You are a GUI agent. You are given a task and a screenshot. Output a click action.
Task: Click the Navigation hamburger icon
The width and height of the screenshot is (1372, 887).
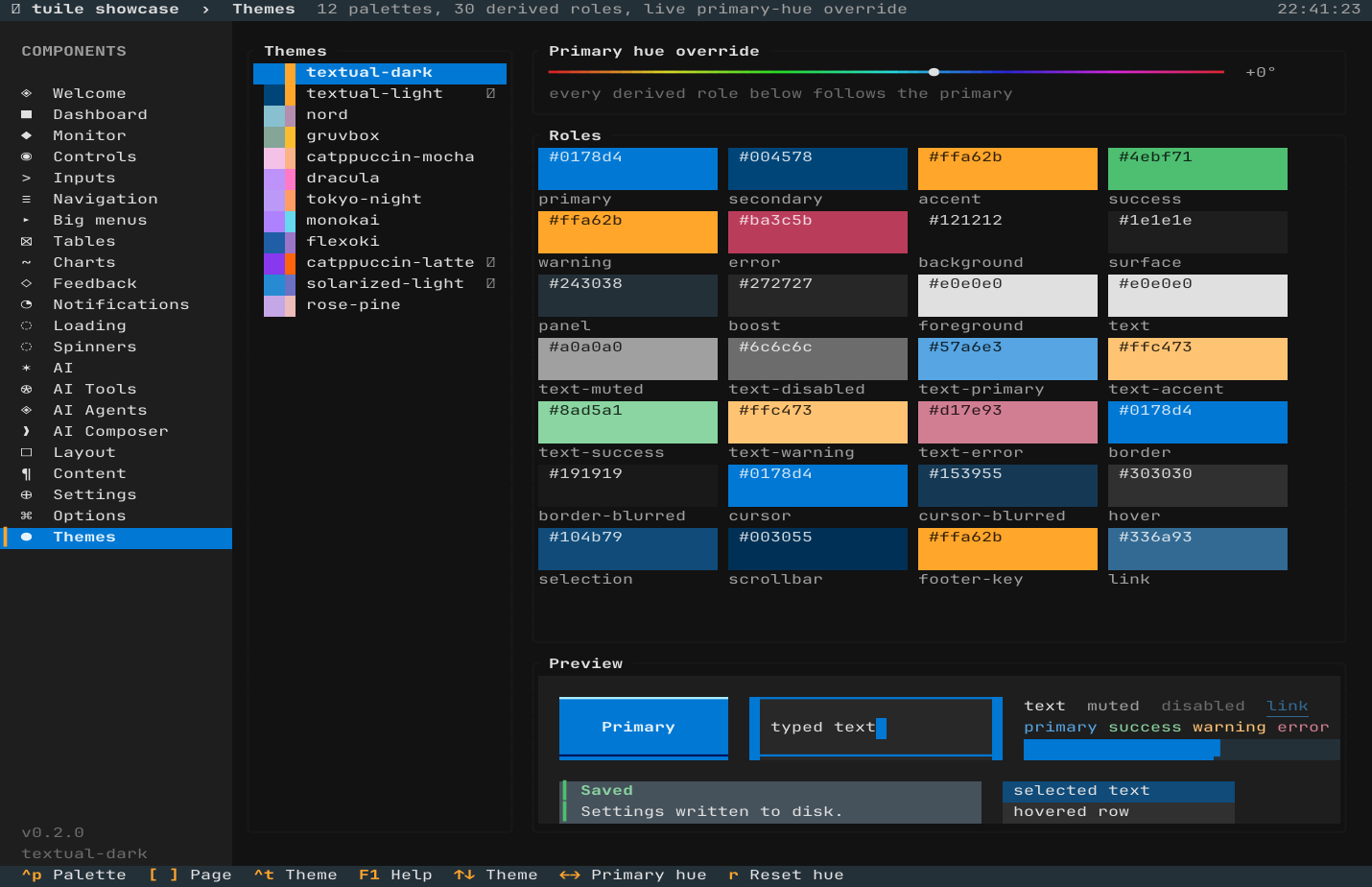click(x=27, y=199)
